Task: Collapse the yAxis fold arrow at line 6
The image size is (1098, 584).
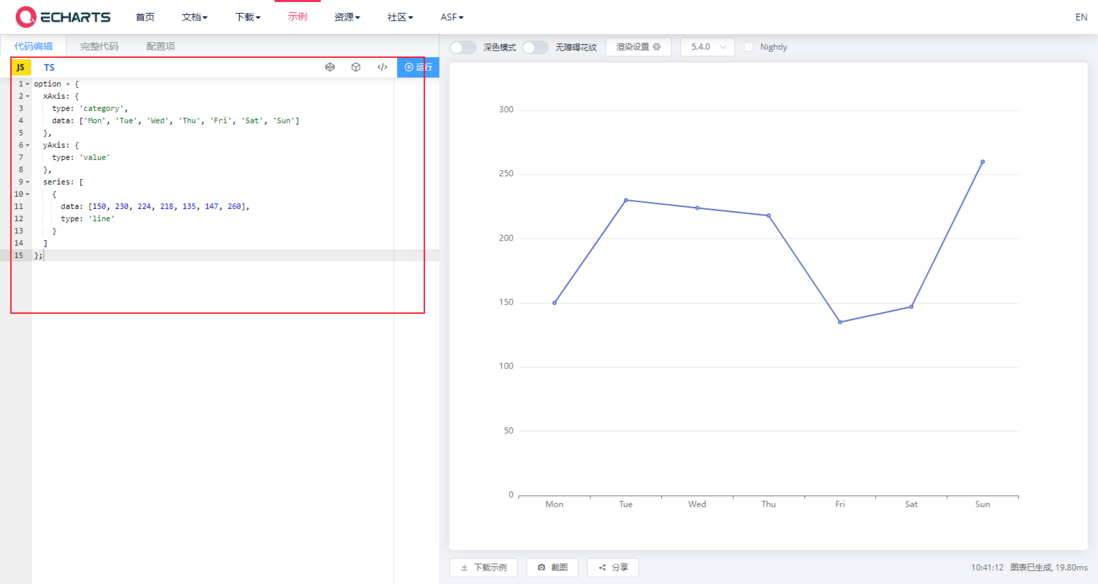Action: click(28, 145)
